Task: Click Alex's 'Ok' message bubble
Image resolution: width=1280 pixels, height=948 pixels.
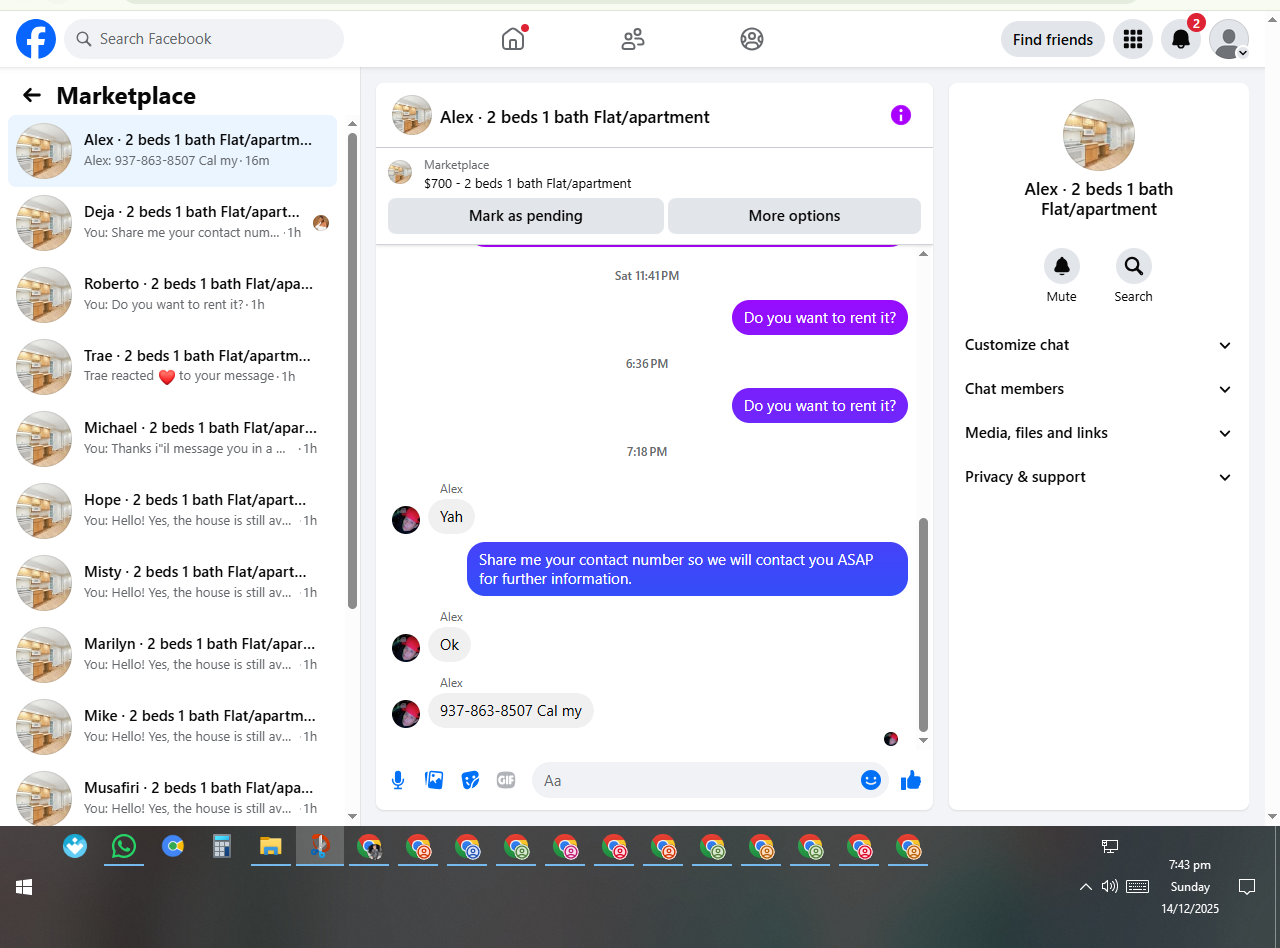Action: click(x=450, y=645)
